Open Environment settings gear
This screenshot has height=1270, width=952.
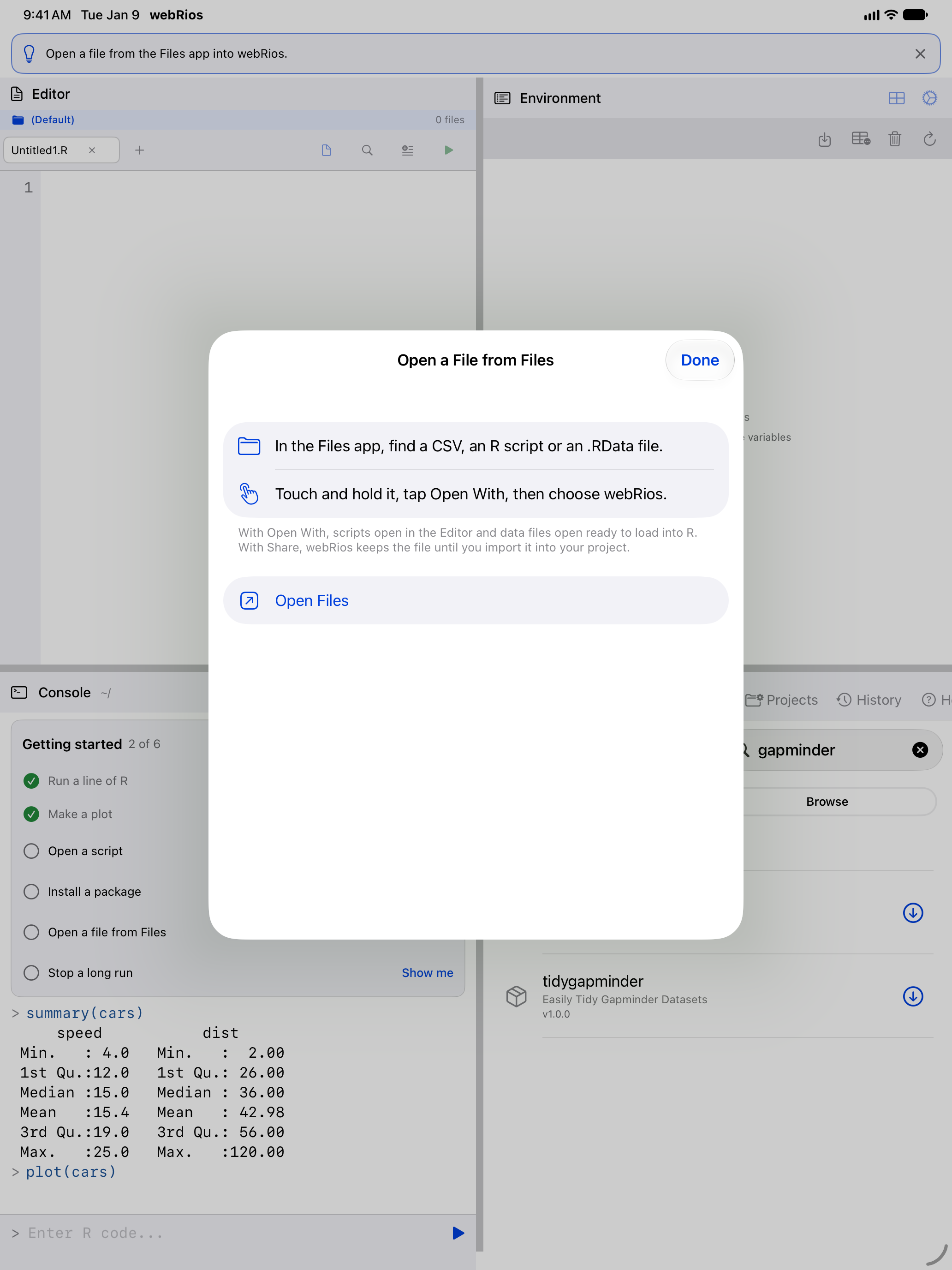pos(929,98)
